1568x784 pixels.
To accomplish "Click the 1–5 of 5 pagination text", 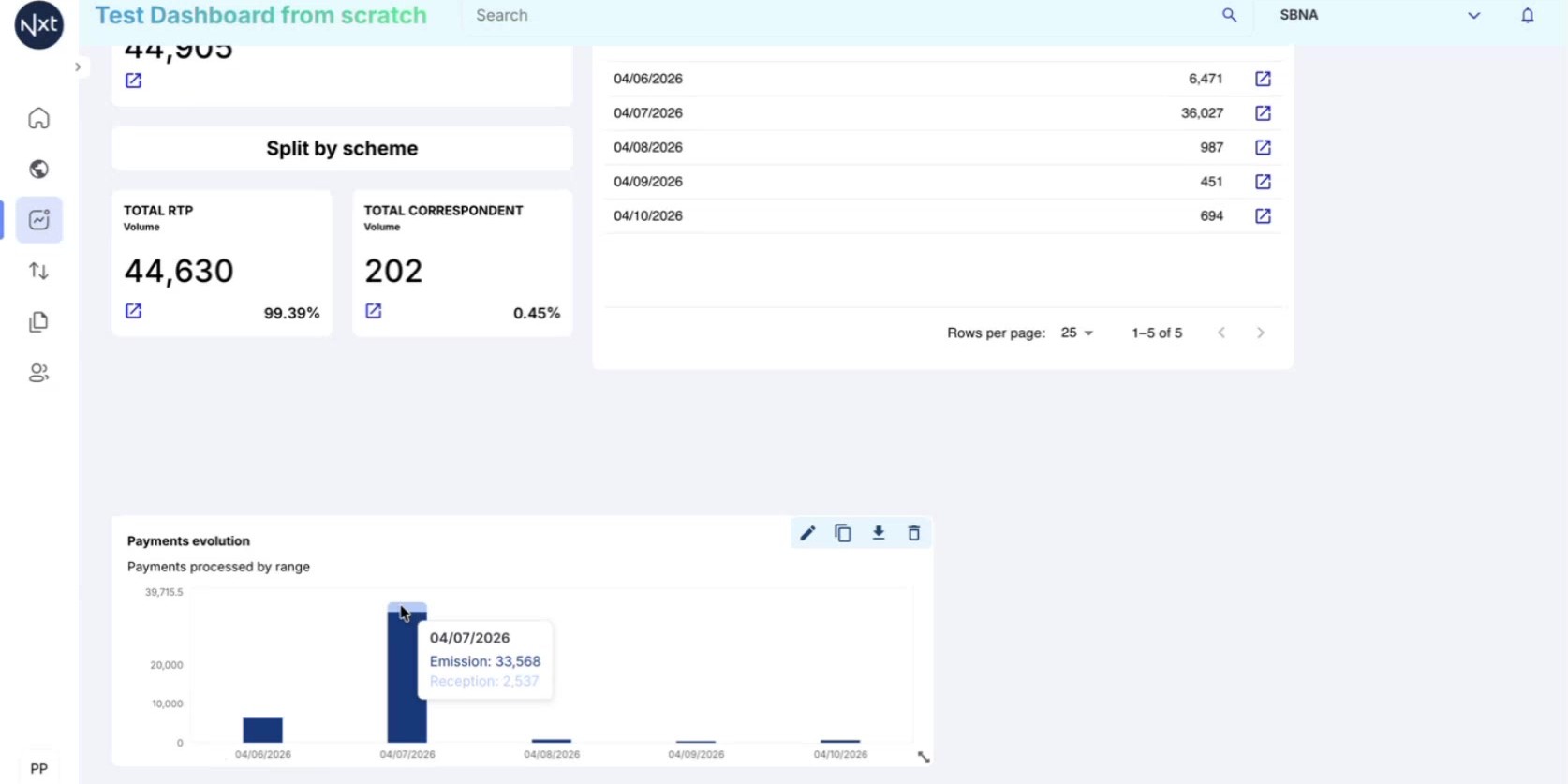I will [x=1157, y=333].
